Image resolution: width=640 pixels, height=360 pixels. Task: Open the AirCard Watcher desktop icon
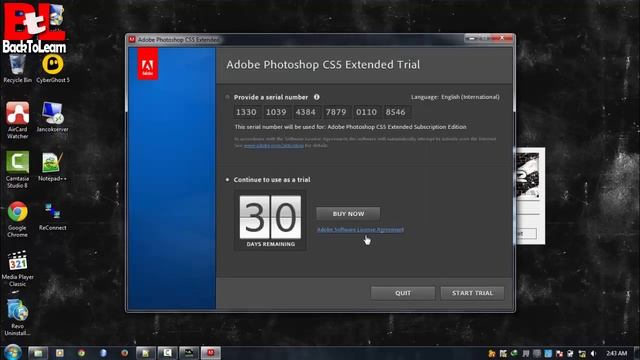tap(18, 120)
